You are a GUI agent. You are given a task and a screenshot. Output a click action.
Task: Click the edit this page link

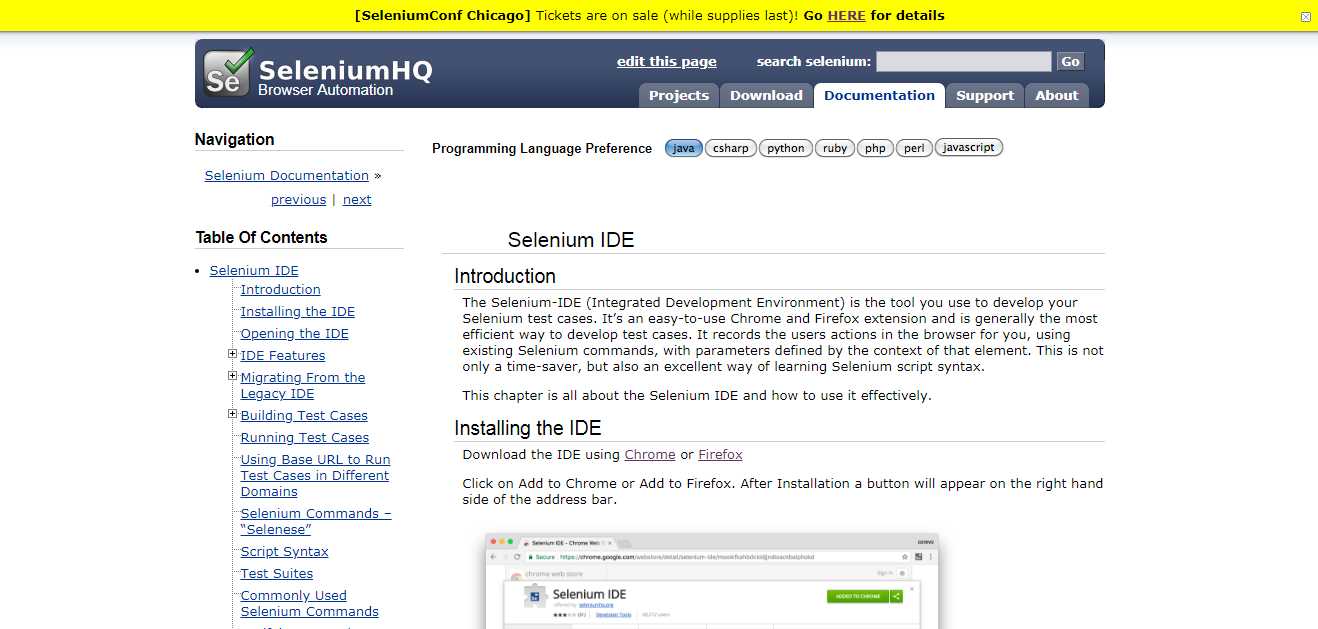pos(667,61)
